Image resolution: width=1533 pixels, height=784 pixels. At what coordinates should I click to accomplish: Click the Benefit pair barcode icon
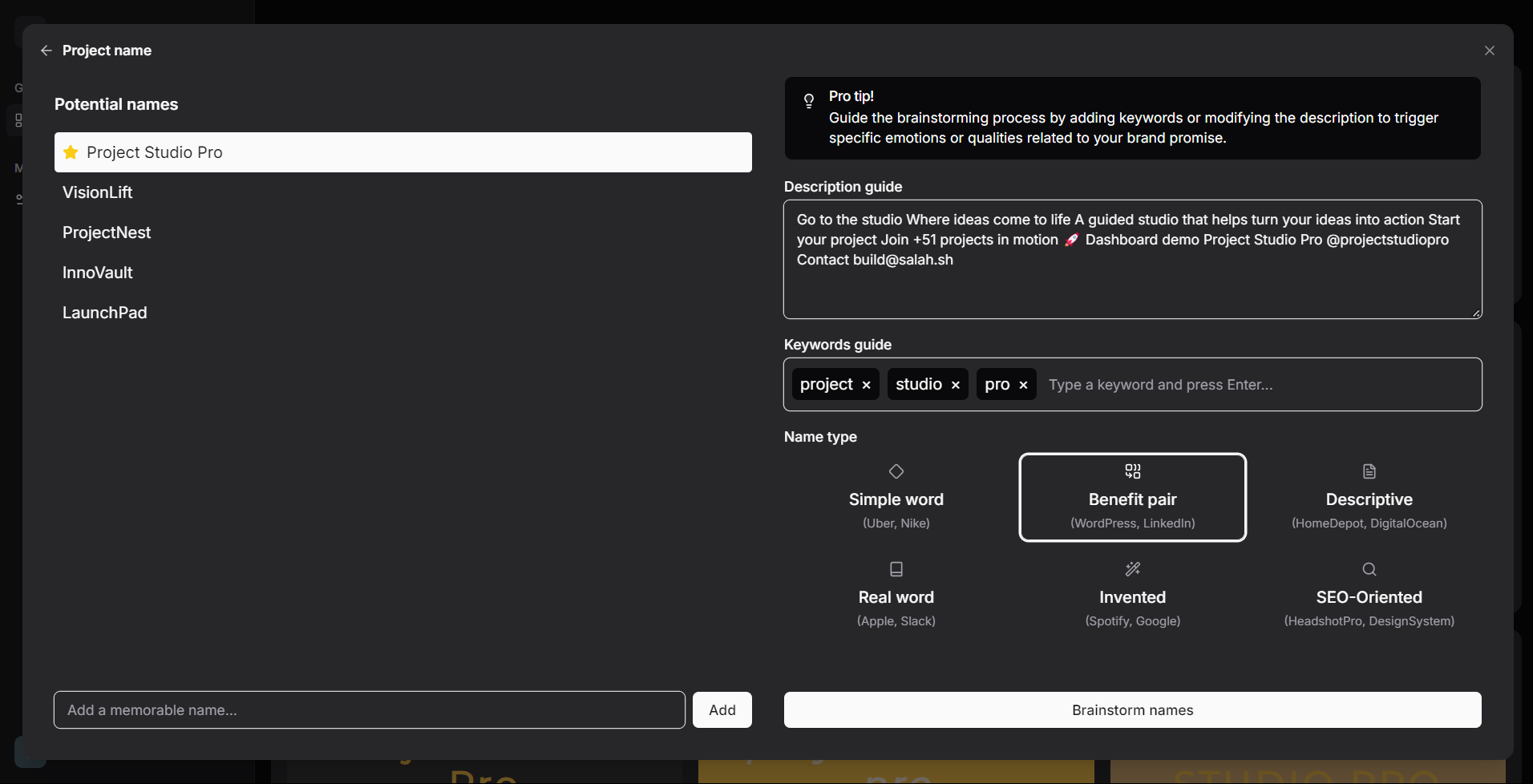1131,471
